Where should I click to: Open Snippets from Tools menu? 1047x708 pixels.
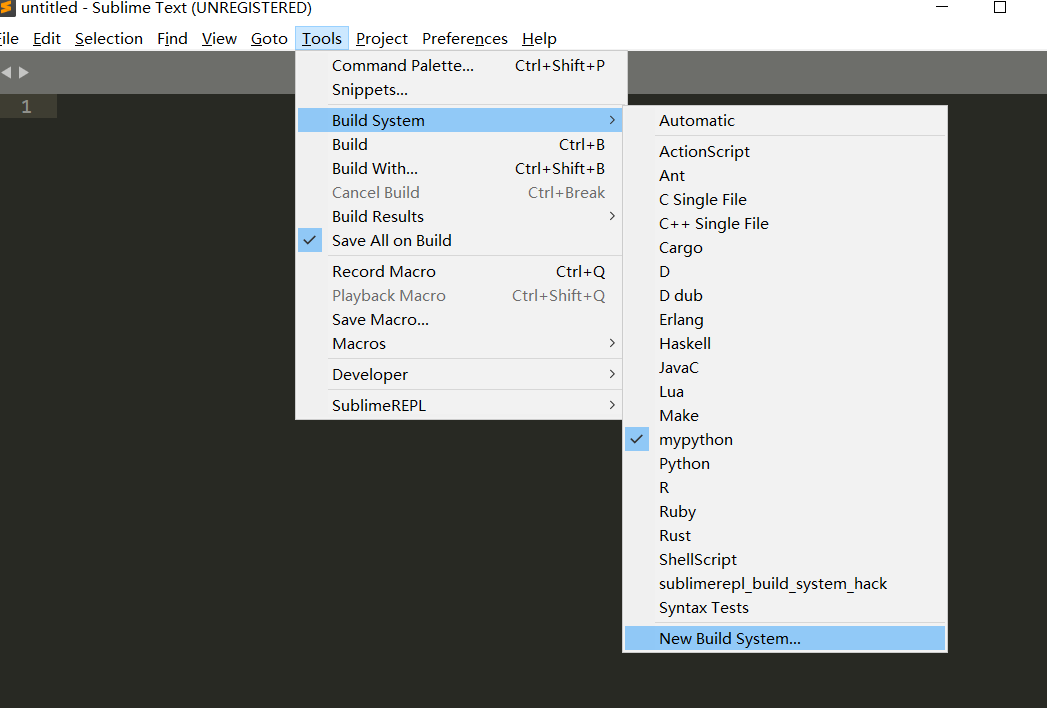coord(459,90)
